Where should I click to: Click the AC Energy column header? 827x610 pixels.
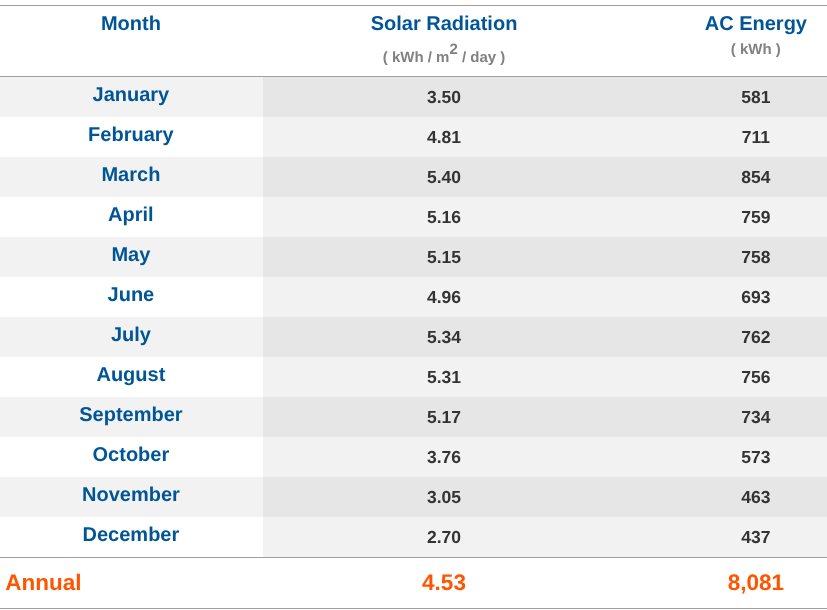755,24
